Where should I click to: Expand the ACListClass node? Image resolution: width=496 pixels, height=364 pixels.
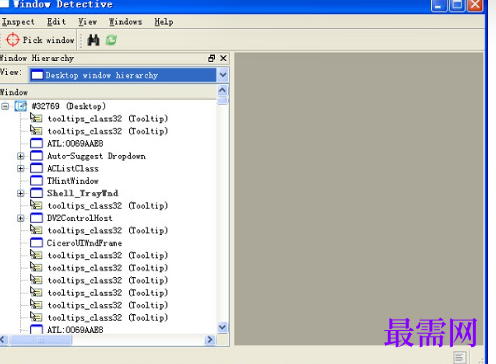coord(21,168)
